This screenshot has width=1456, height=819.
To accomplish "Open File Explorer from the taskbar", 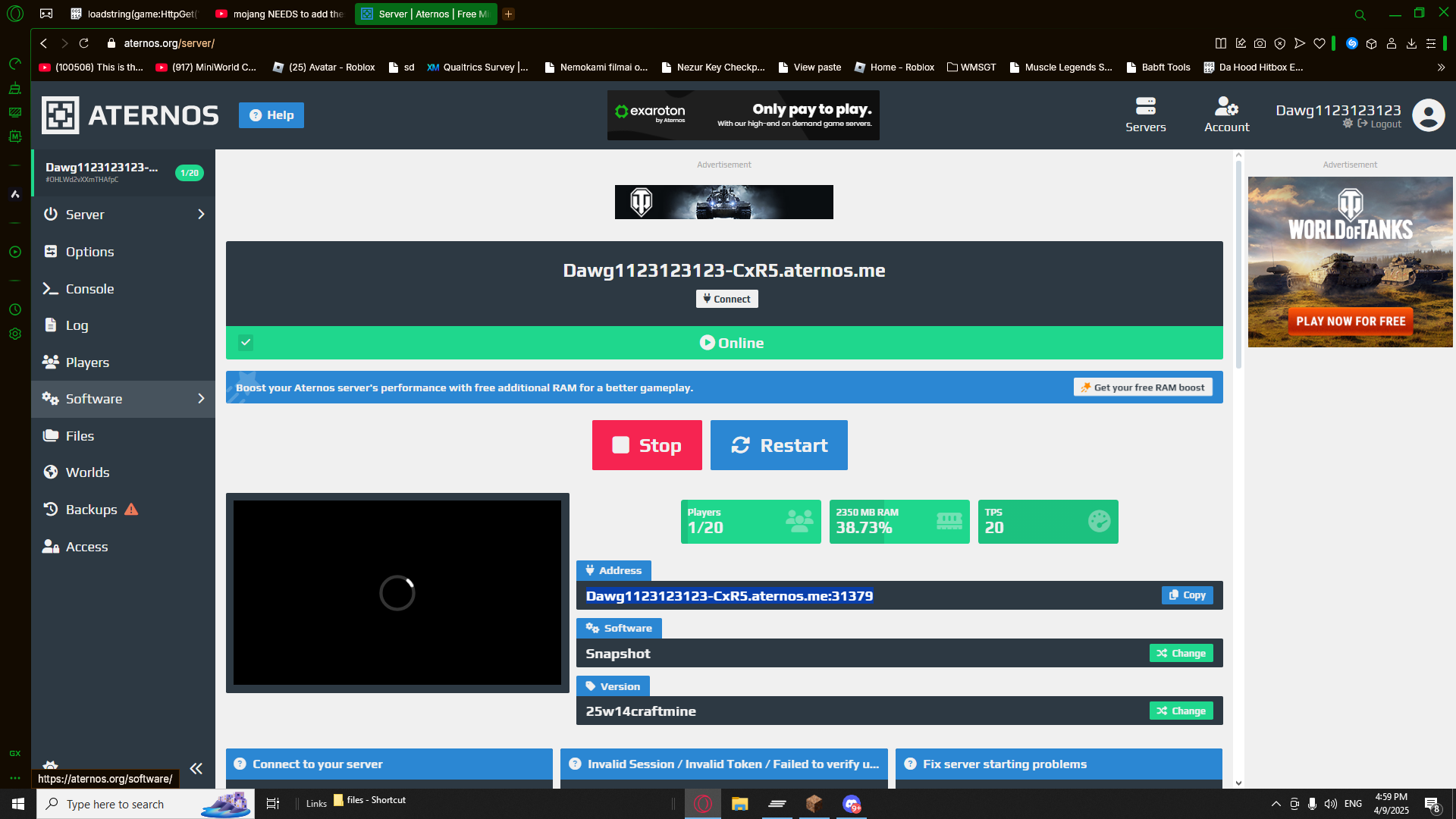I will [x=739, y=804].
